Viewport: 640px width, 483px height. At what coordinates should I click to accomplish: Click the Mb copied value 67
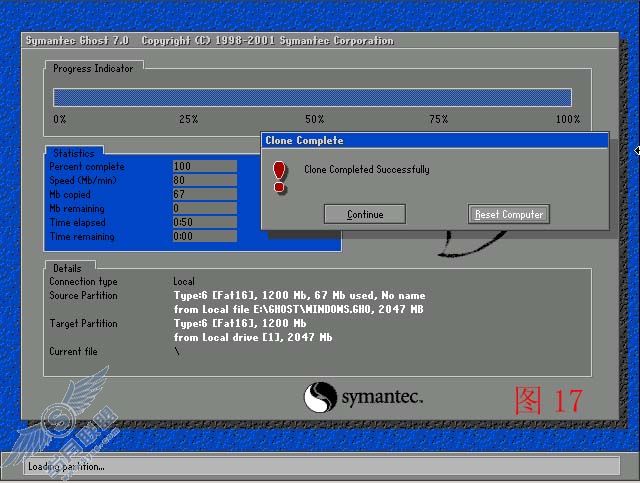pyautogui.click(x=204, y=194)
